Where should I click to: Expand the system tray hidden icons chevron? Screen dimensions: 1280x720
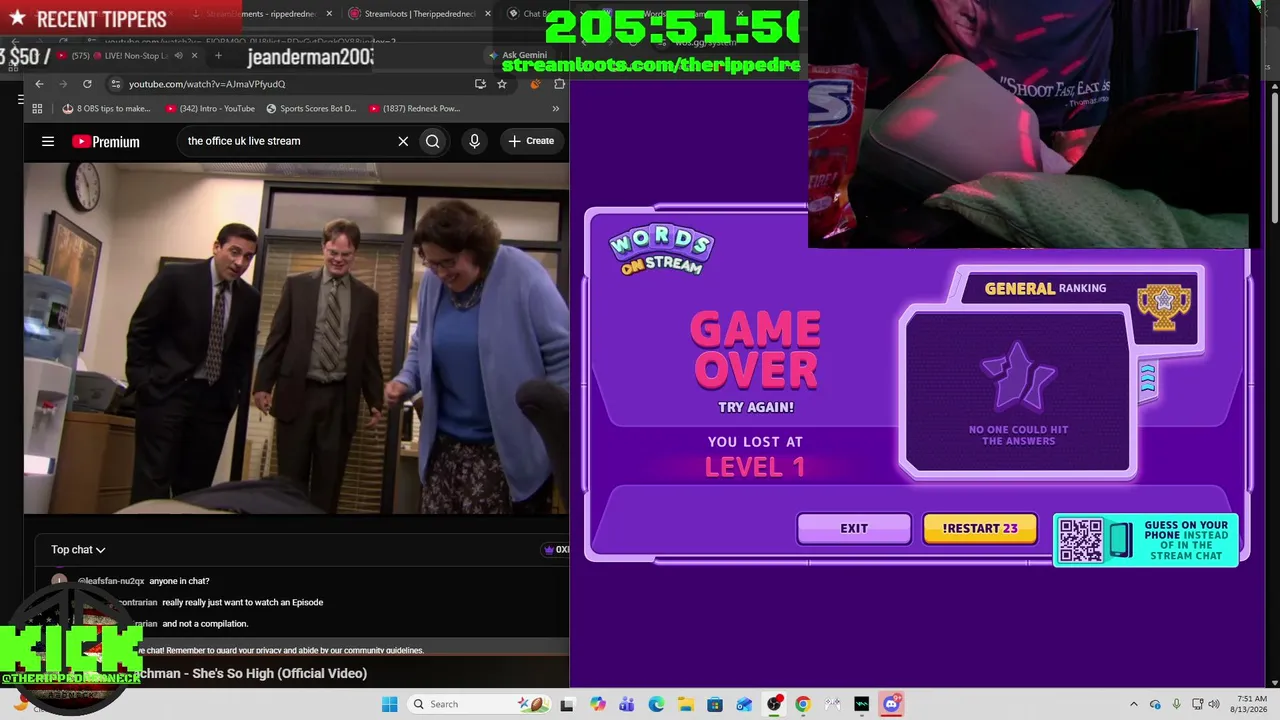coord(1133,704)
